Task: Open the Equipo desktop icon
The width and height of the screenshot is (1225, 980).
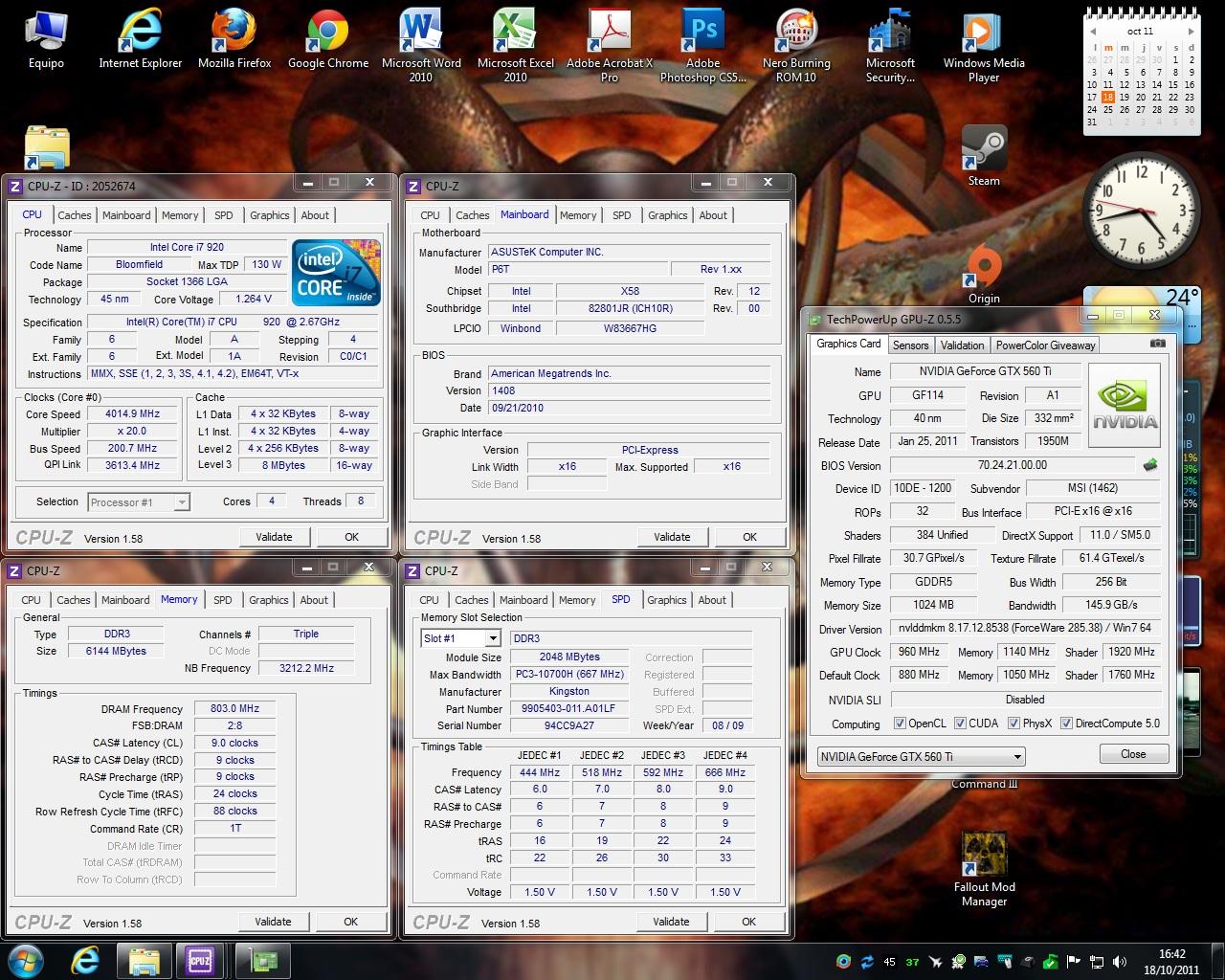Action: pyautogui.click(x=45, y=40)
